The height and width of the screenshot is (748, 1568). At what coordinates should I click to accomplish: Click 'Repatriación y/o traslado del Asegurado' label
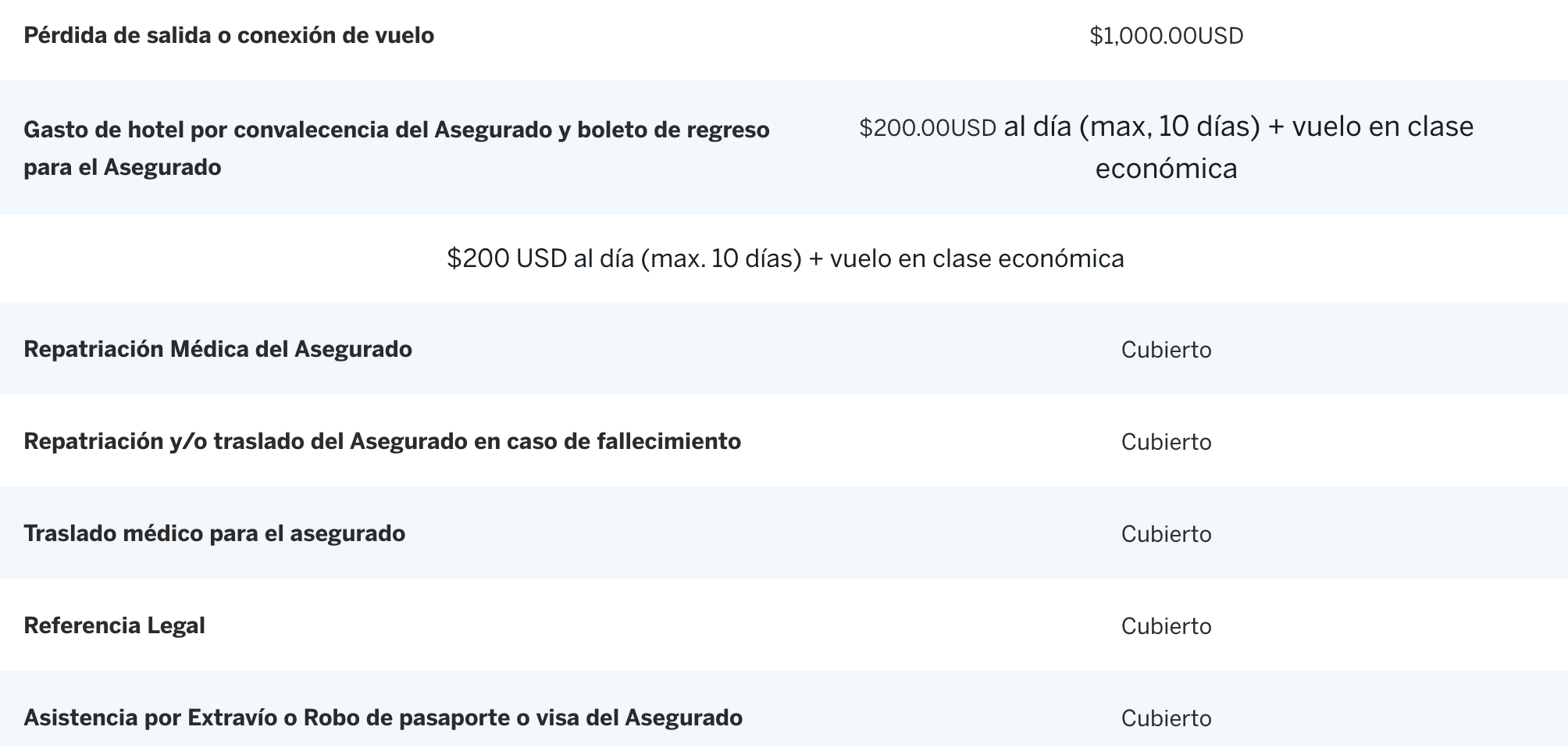click(382, 441)
